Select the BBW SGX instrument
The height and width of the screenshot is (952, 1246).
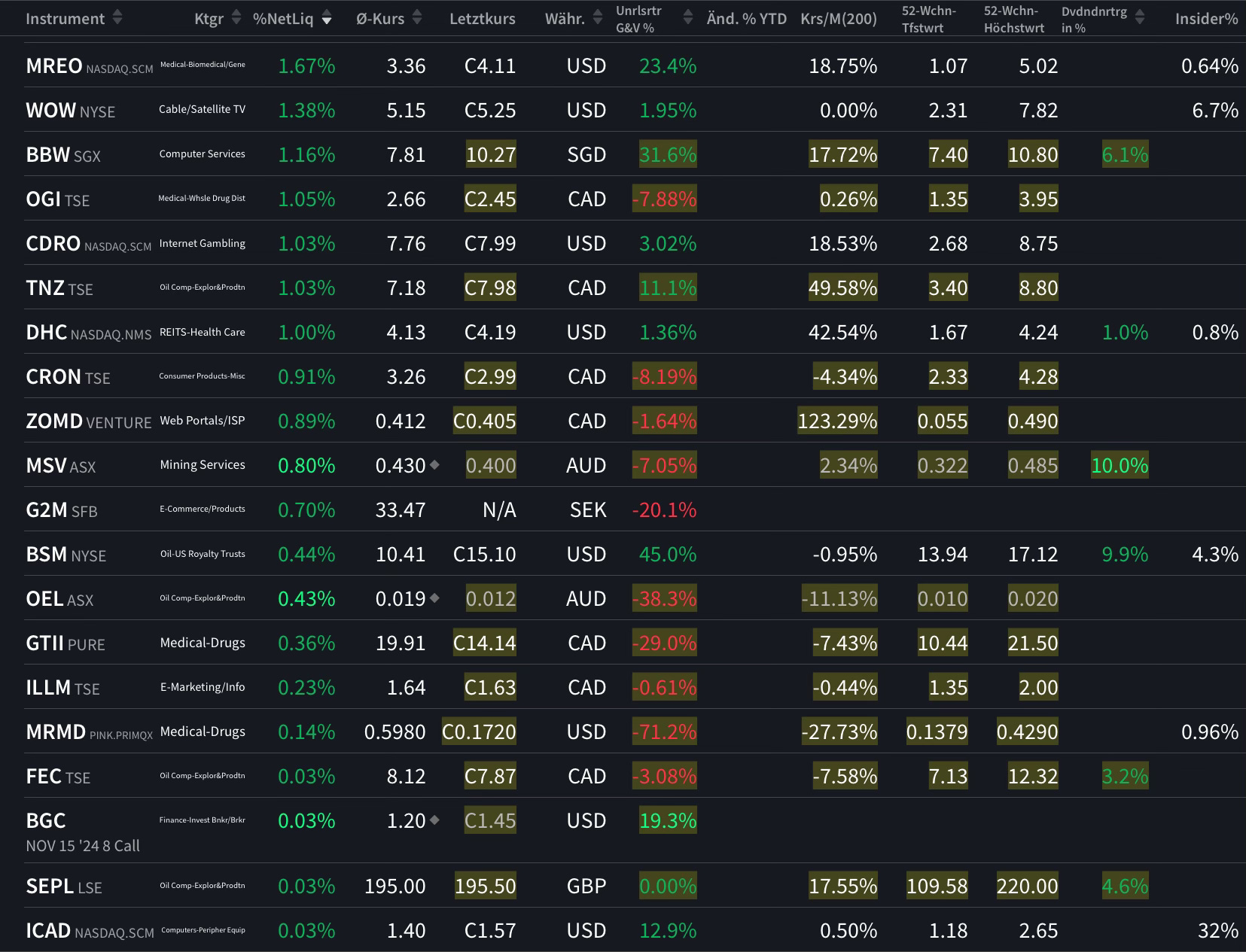tap(63, 155)
